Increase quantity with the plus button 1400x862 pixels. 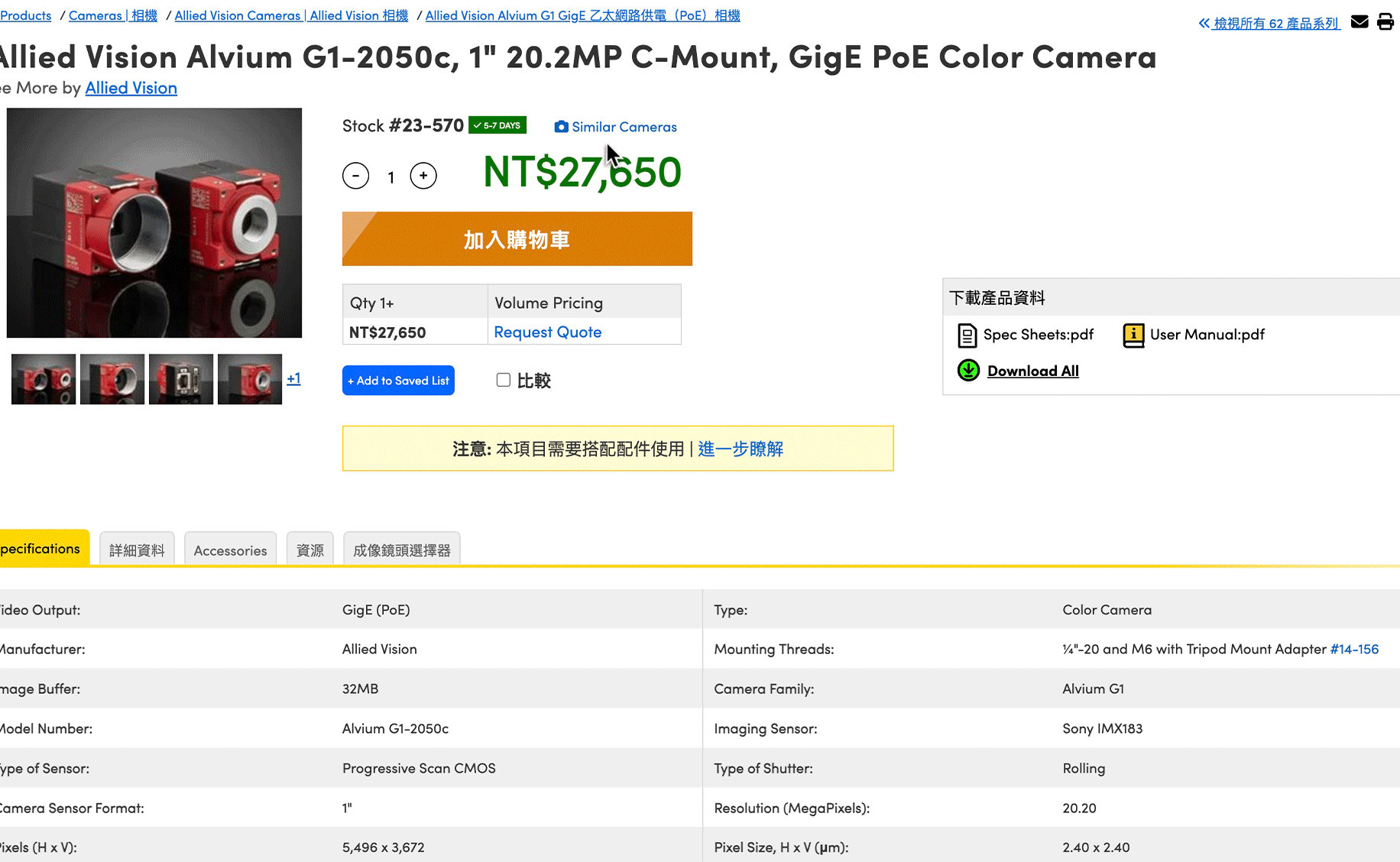[x=423, y=176]
